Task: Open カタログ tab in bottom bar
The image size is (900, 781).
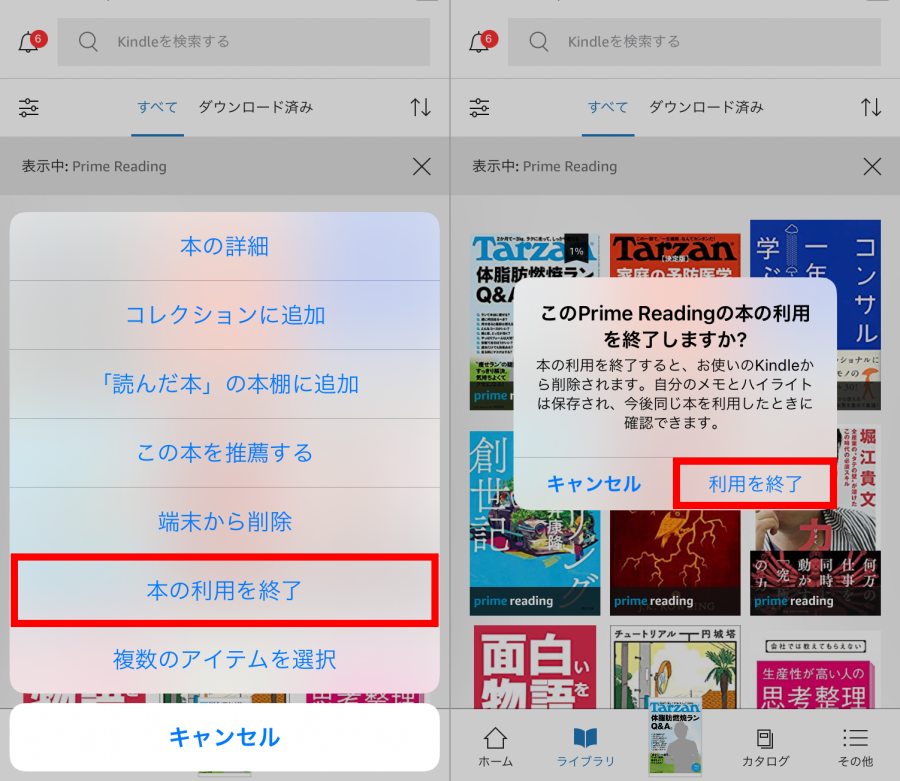Action: coord(765,747)
